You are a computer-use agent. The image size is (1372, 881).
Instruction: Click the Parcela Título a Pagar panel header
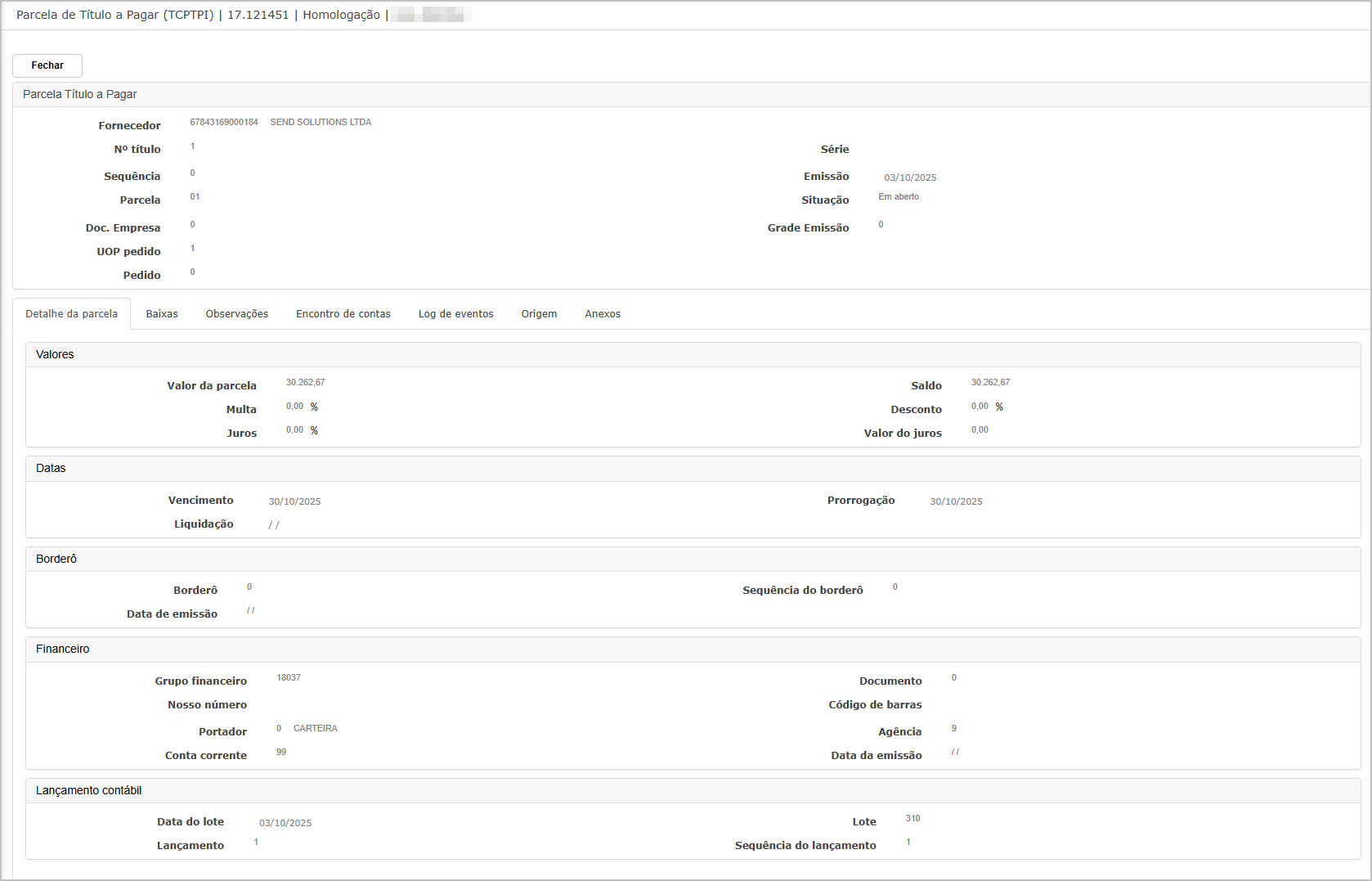[x=80, y=95]
